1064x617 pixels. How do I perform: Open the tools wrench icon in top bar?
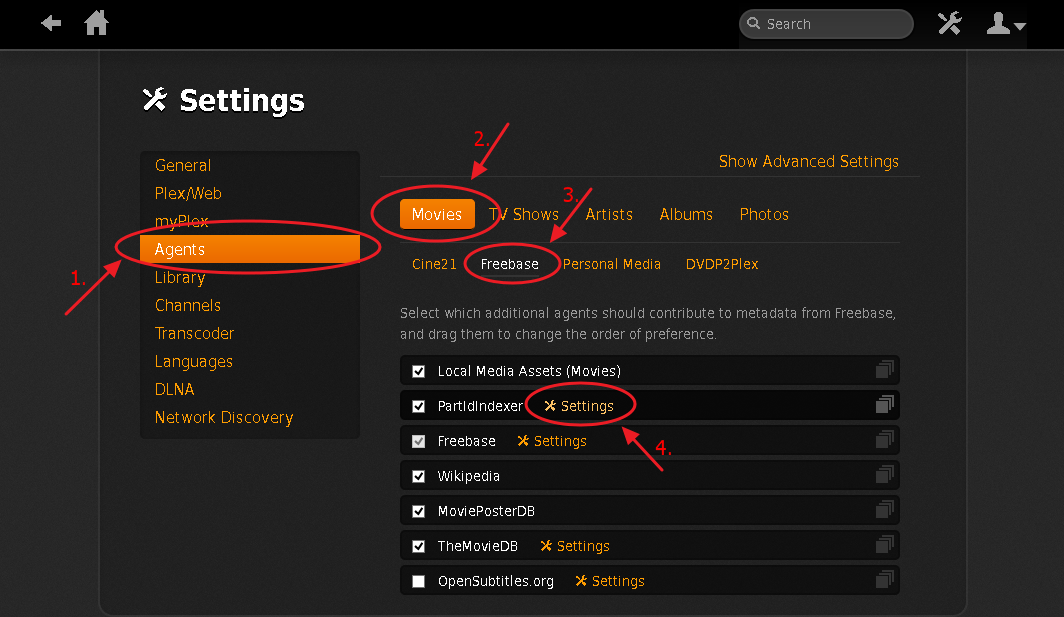point(949,23)
